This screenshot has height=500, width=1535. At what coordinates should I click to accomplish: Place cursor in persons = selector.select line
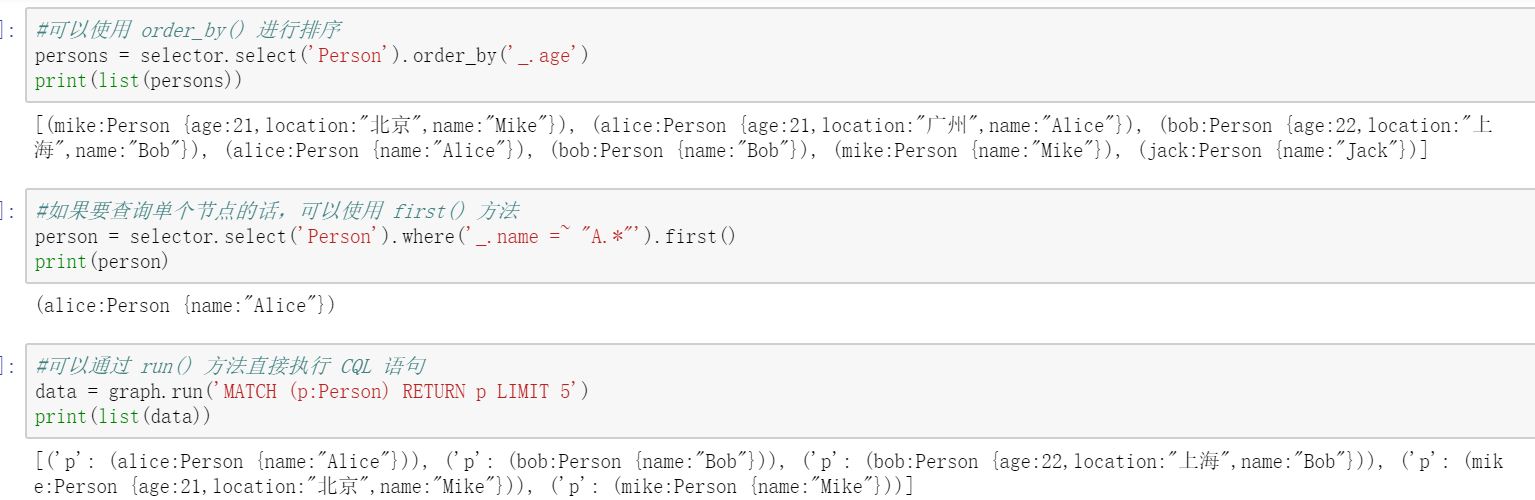312,56
